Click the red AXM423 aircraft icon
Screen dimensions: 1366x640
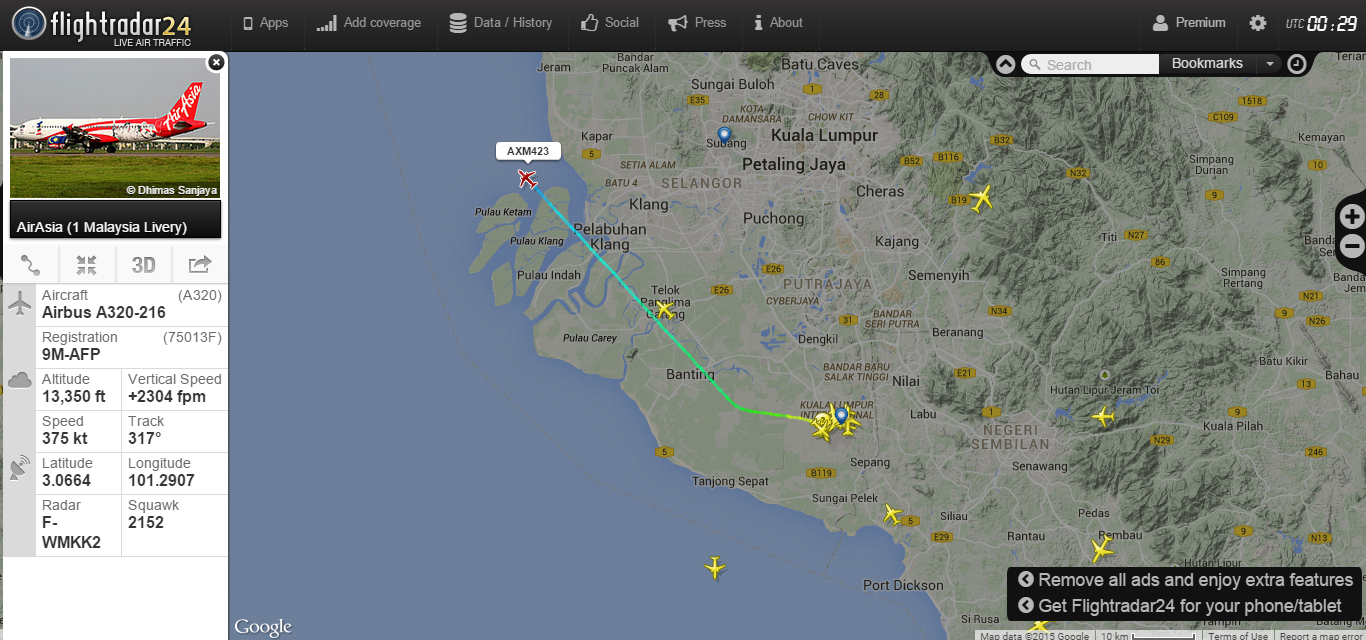(528, 179)
